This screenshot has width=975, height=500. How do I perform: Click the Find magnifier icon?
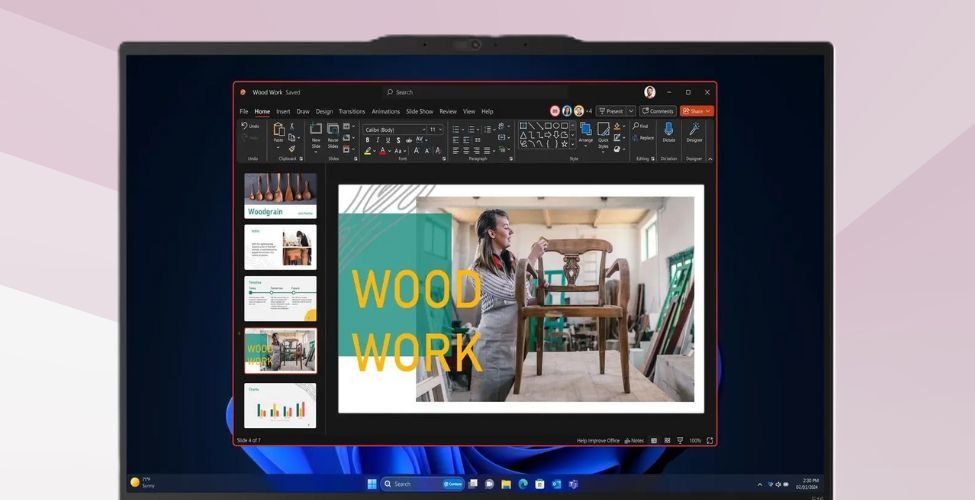pyautogui.click(x=637, y=126)
